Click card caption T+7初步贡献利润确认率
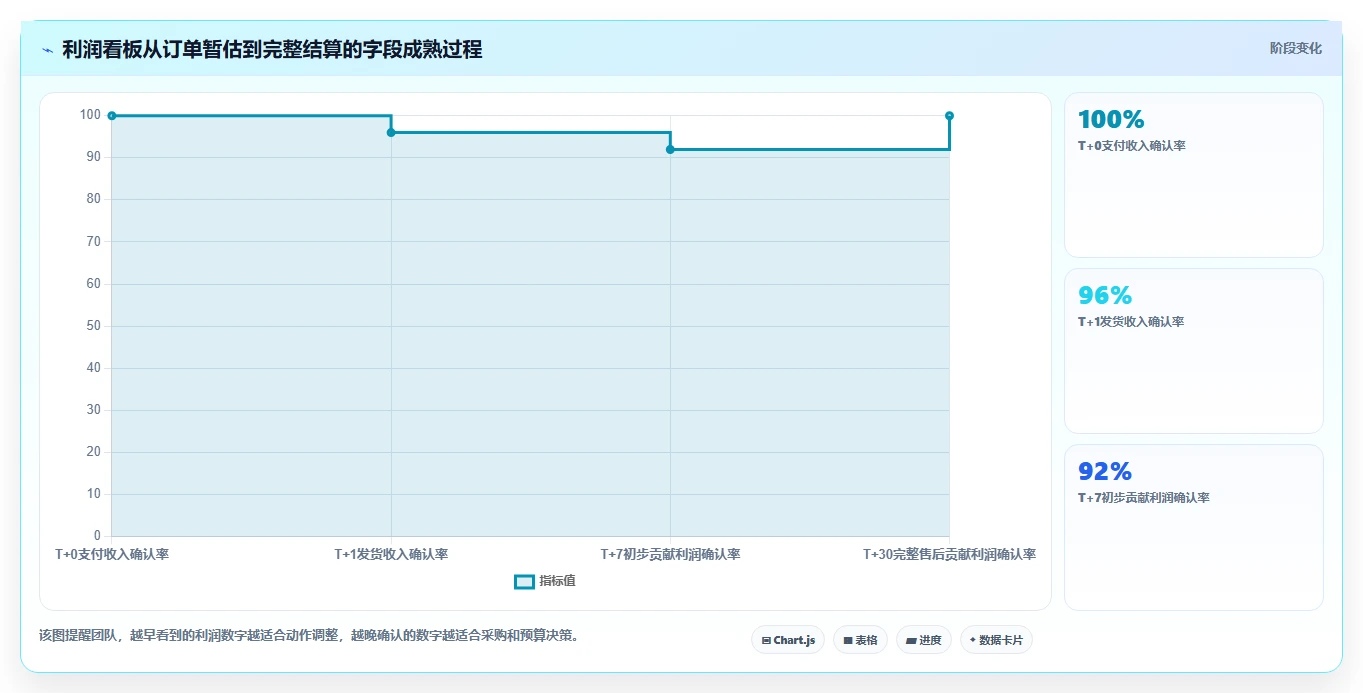Screen dimensions: 1363x693 [x=1143, y=498]
